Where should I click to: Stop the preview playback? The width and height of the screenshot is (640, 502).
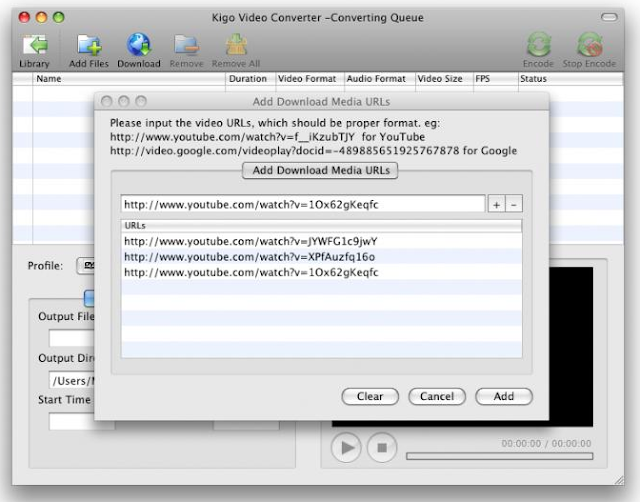(x=382, y=447)
